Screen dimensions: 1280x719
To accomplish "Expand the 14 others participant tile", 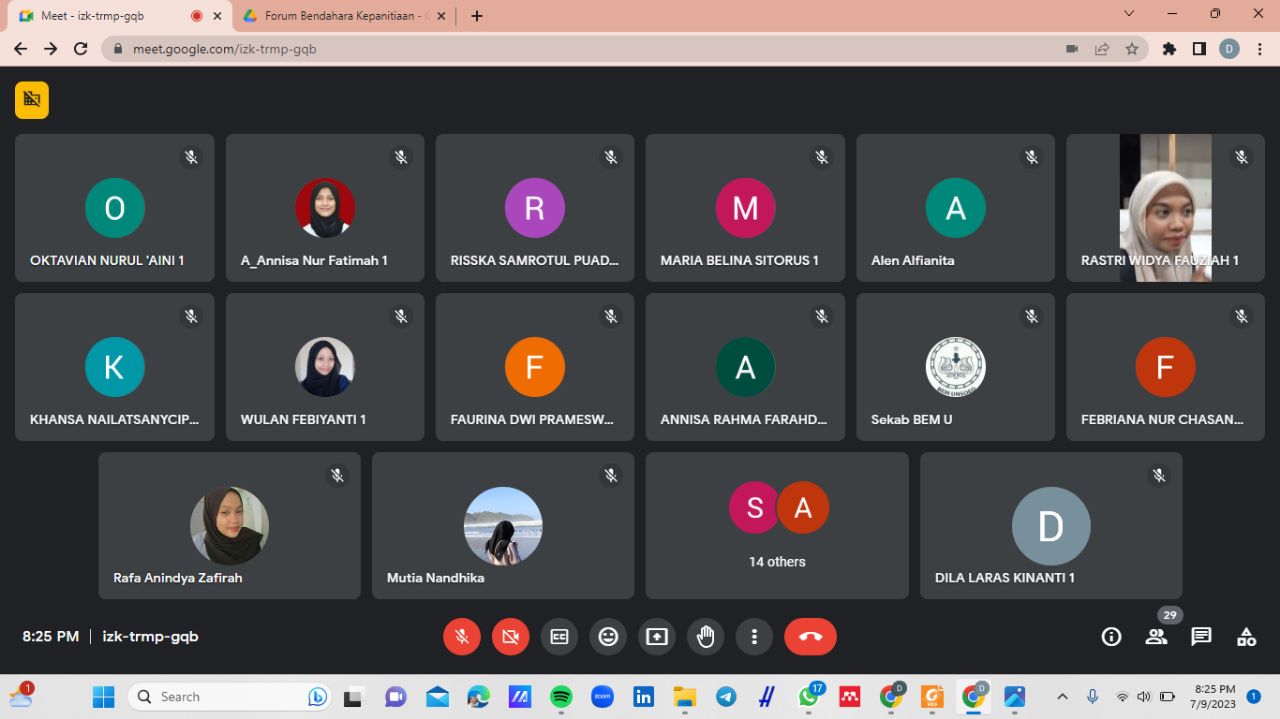I will 777,525.
